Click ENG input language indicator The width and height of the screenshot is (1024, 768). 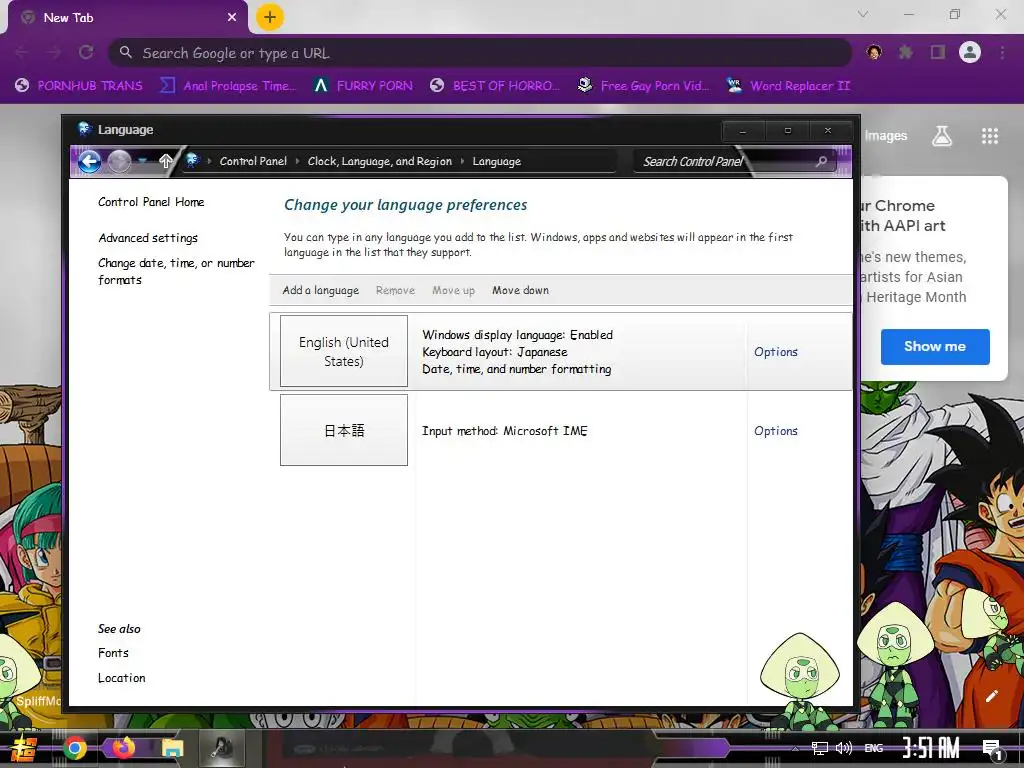pyautogui.click(x=874, y=748)
